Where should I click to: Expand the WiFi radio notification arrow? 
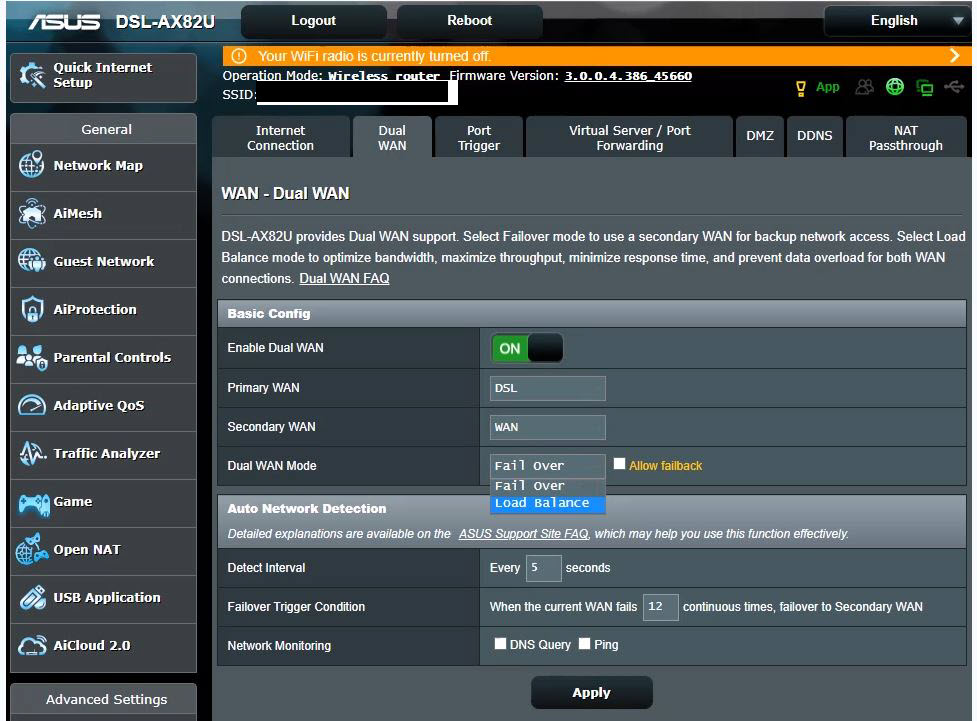(x=955, y=55)
